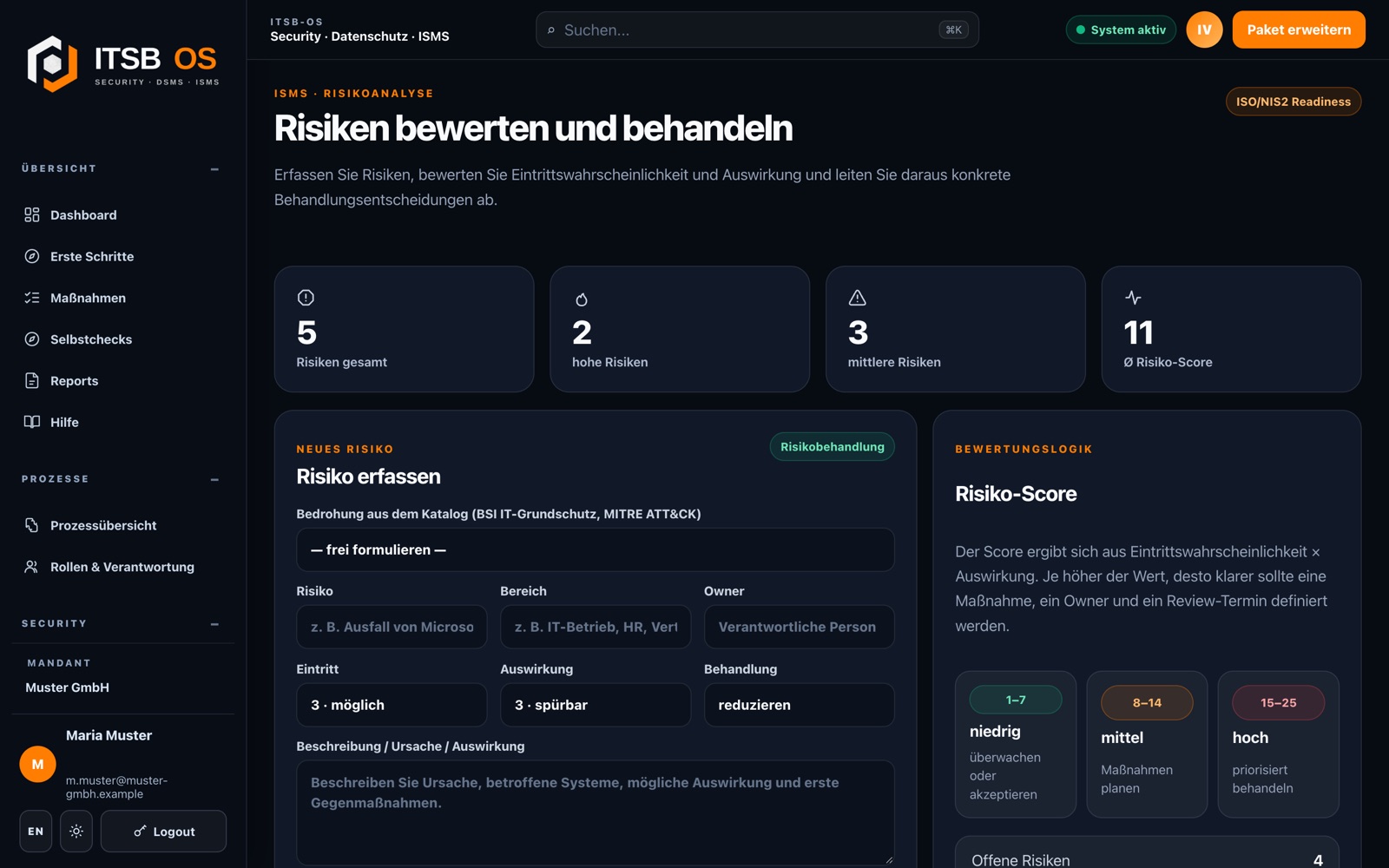Click the red 15–25 hoch score badge

[x=1278, y=703]
